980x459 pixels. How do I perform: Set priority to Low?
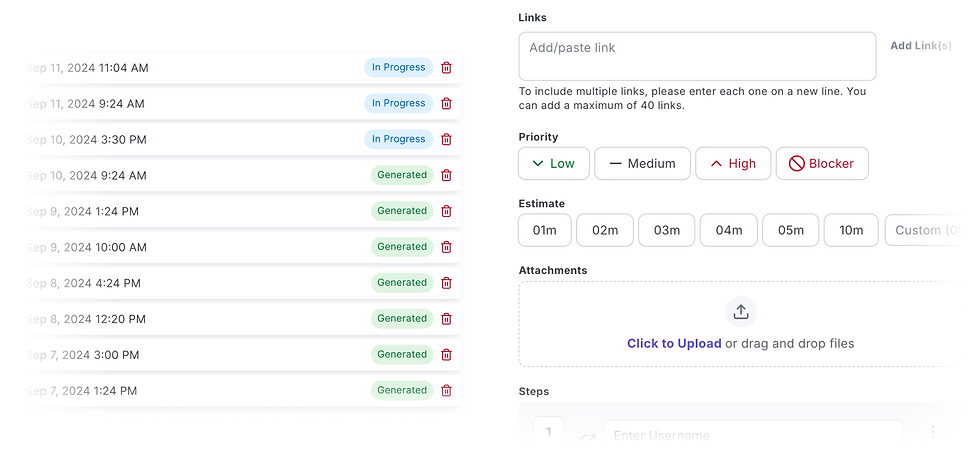pos(554,164)
